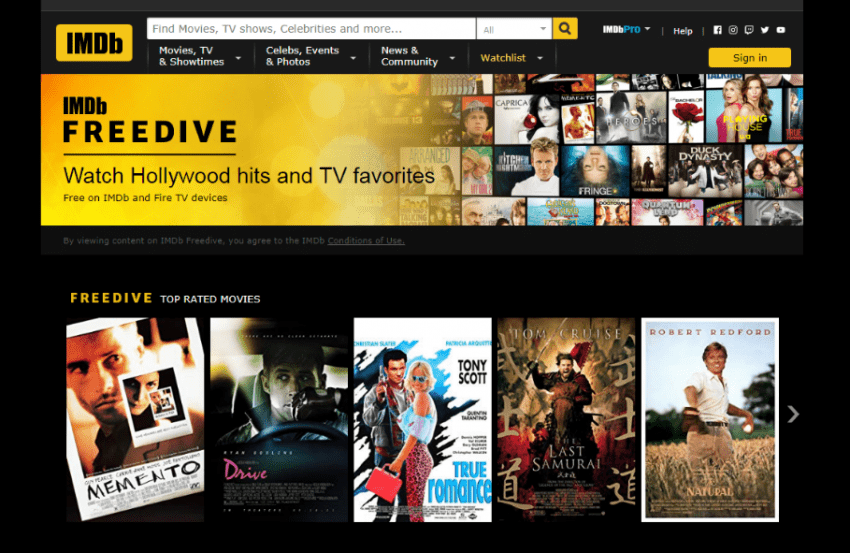Focus the Find Movies search field
This screenshot has height=553, width=850.
click(311, 28)
